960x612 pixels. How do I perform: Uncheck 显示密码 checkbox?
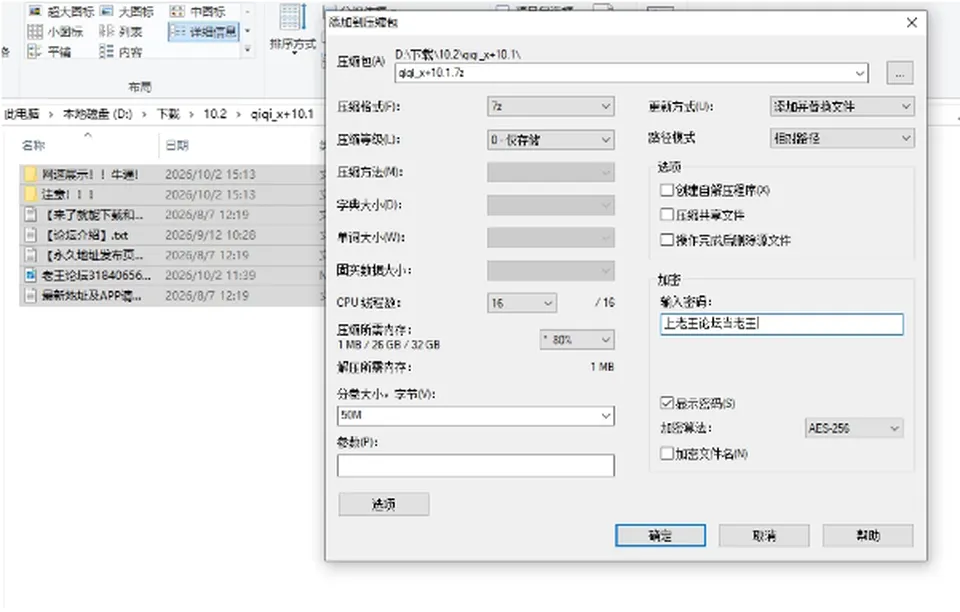point(667,403)
